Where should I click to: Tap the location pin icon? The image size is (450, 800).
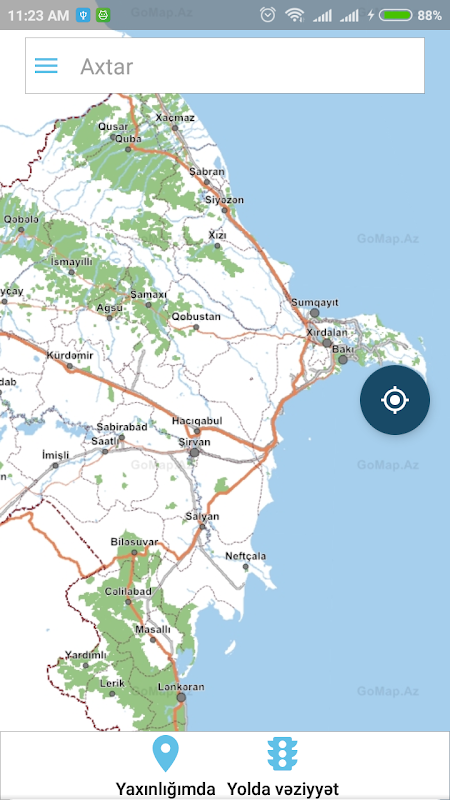tap(166, 753)
